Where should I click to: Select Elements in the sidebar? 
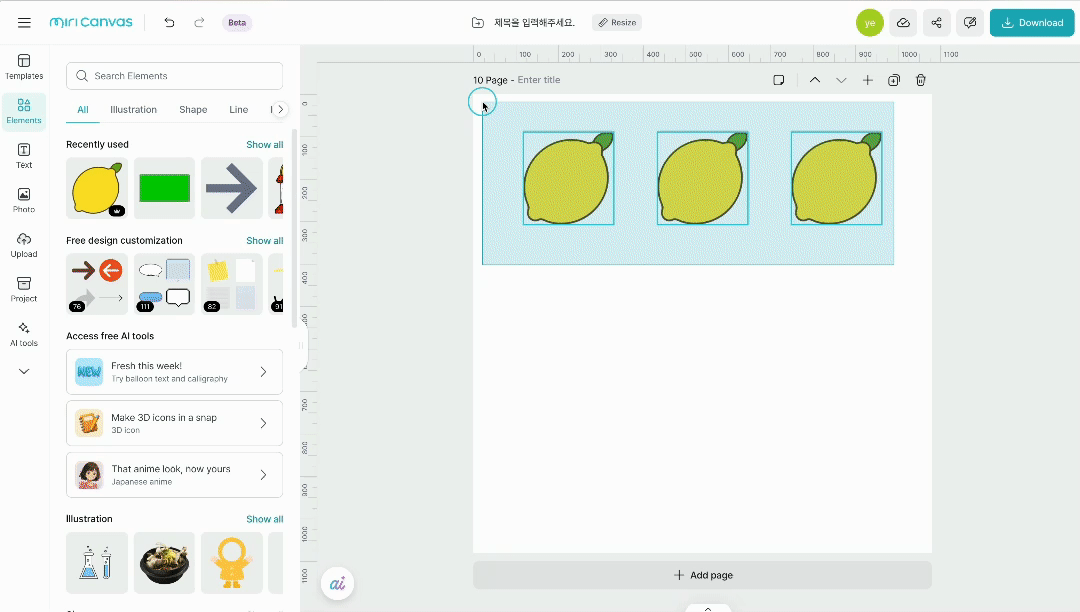pos(24,112)
